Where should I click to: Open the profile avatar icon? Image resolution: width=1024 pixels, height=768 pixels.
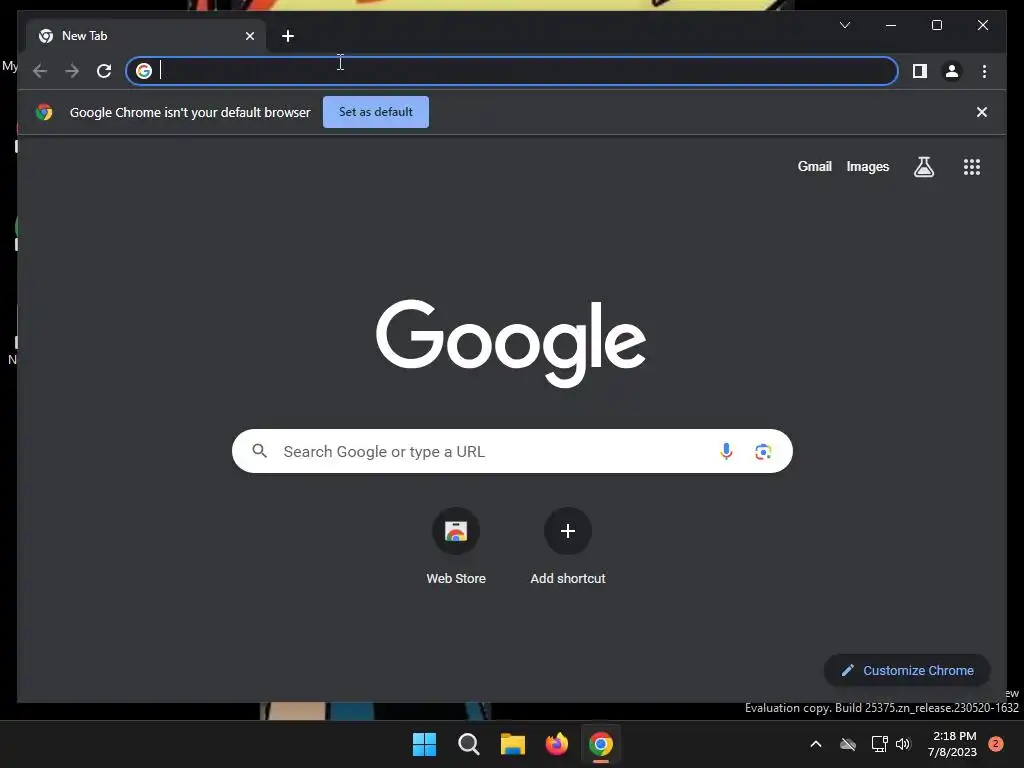pos(952,71)
